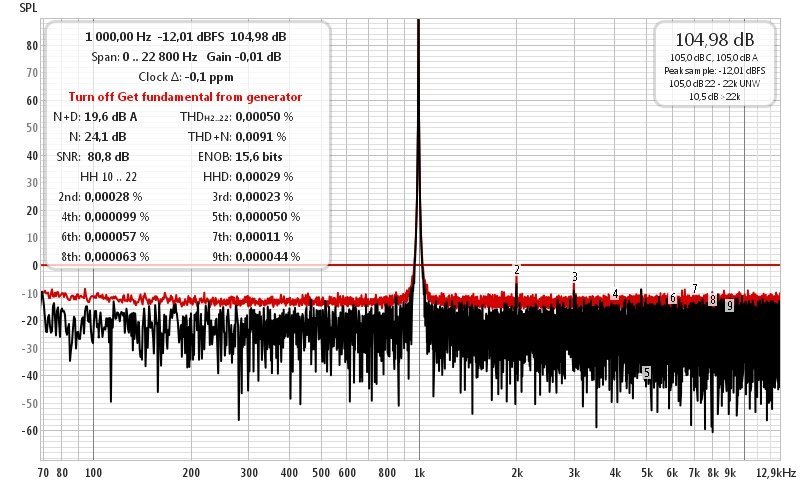Click the 1k frequency axis label
The height and width of the screenshot is (485, 800).
pyautogui.click(x=419, y=472)
